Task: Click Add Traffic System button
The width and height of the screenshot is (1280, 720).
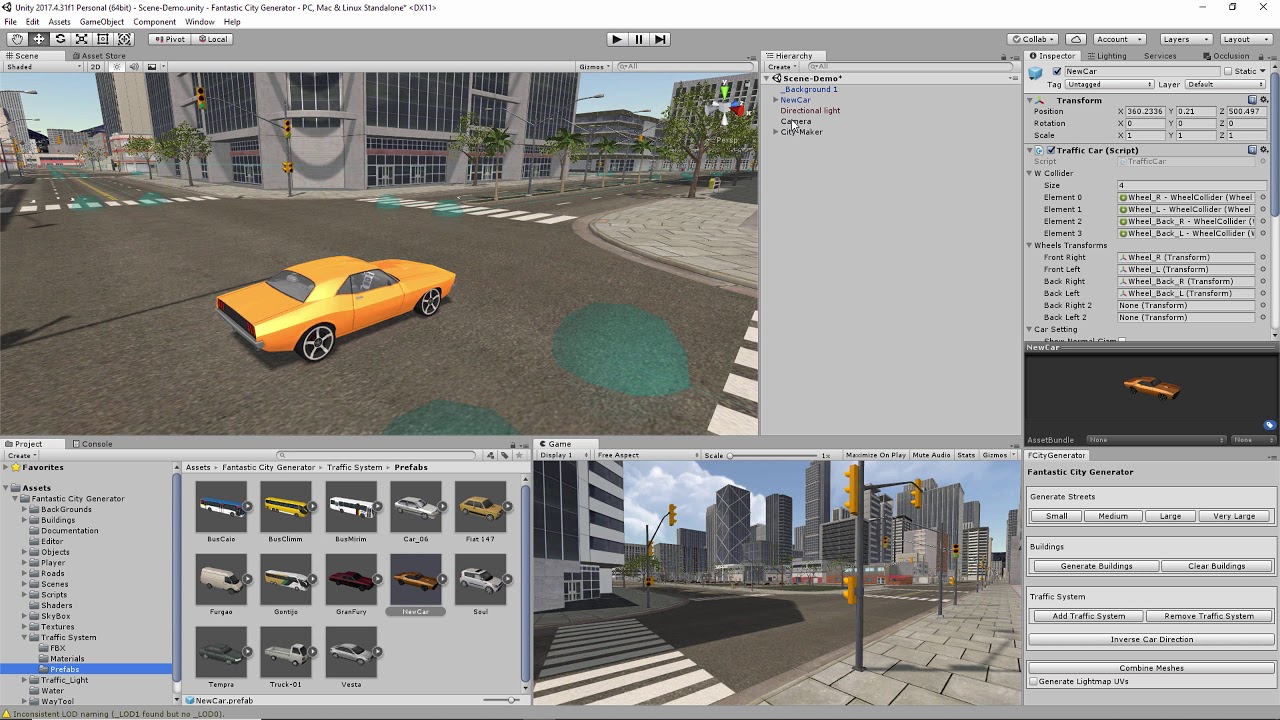Action: point(1088,616)
